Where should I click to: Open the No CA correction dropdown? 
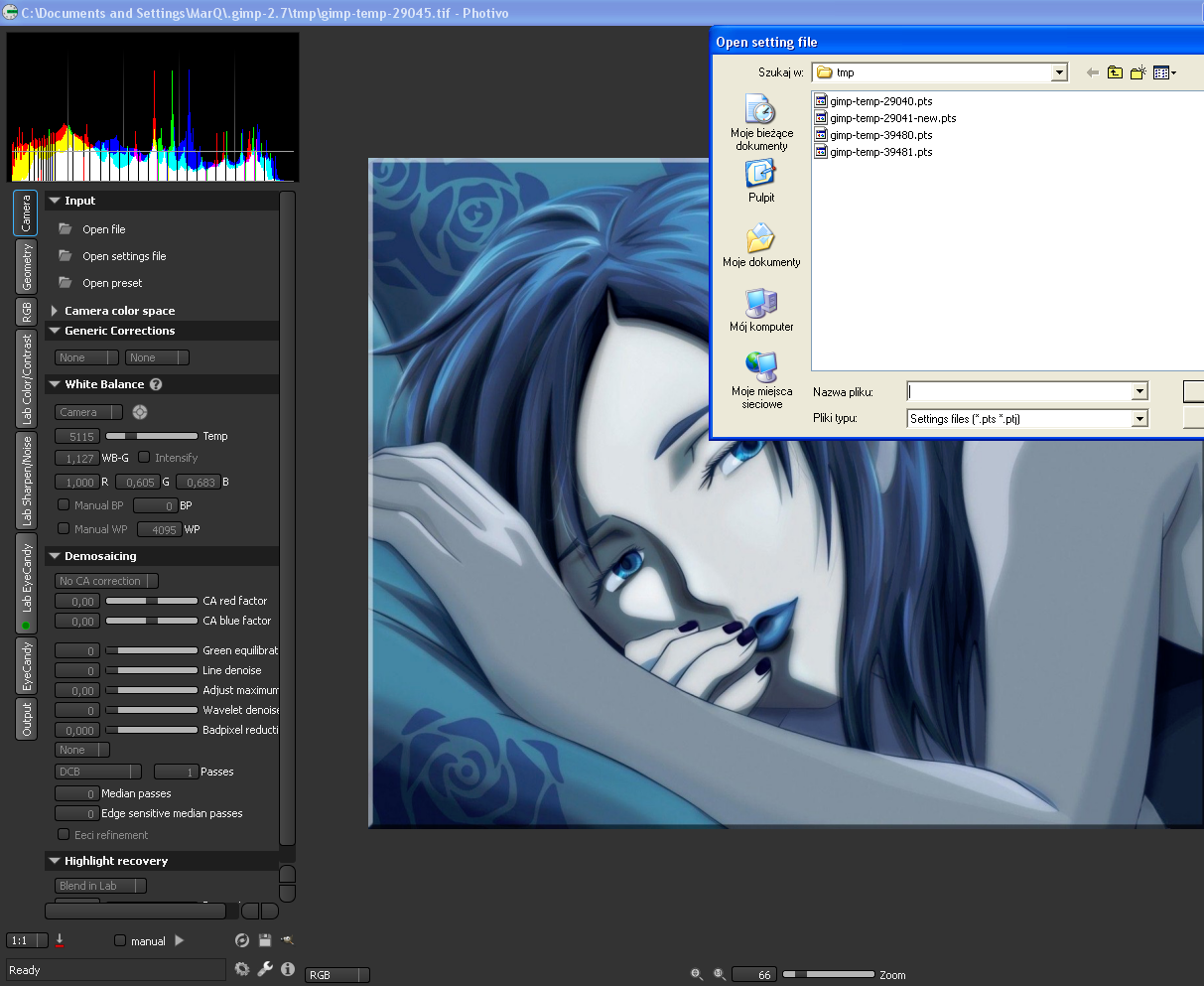tap(106, 581)
